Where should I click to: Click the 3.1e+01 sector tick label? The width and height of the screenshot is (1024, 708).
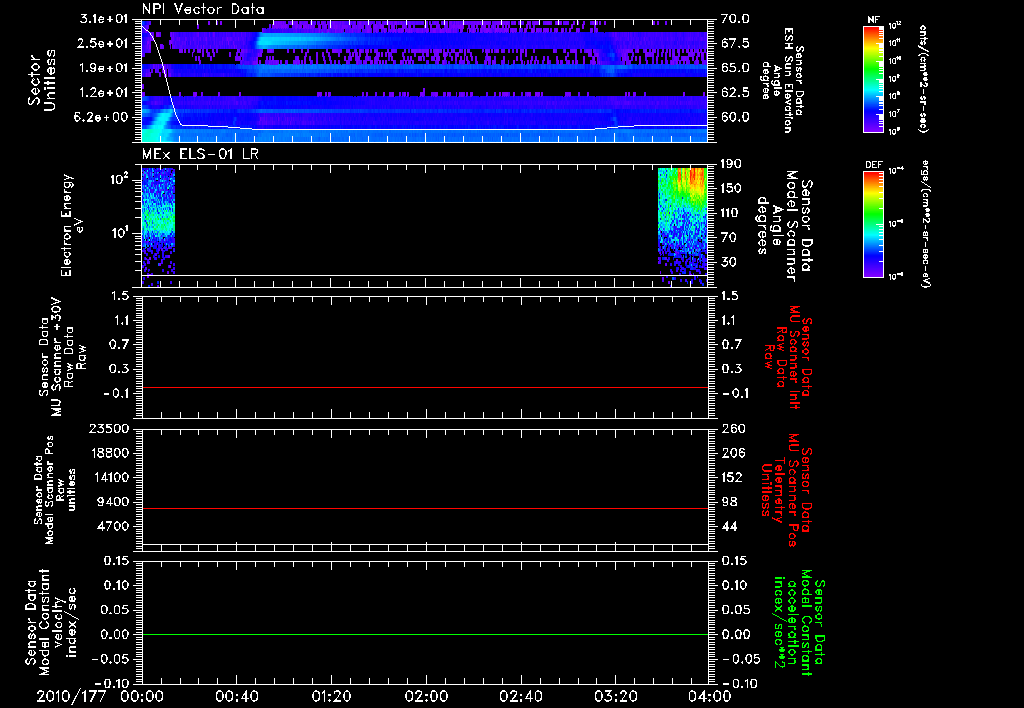click(104, 19)
